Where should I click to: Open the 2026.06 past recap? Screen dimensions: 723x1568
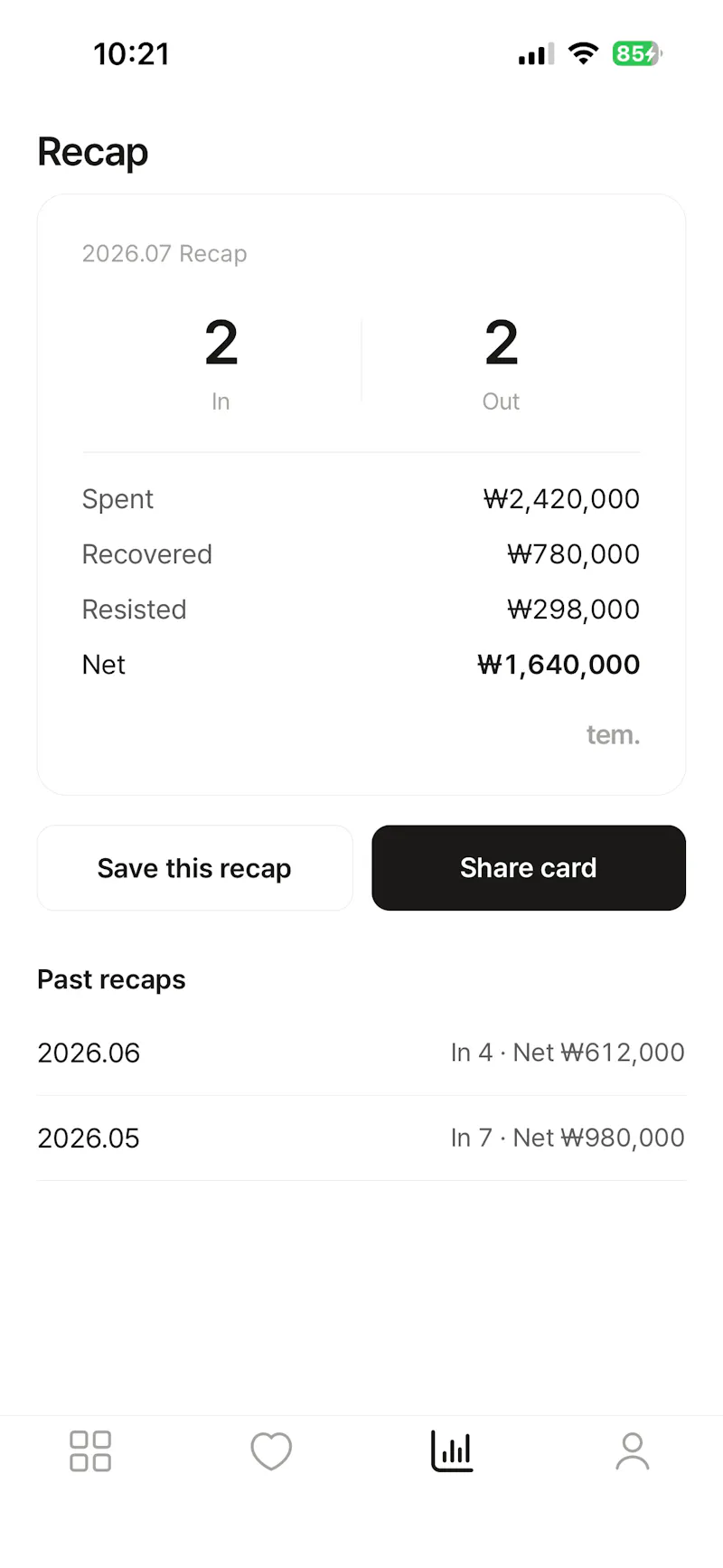pyautogui.click(x=361, y=1053)
